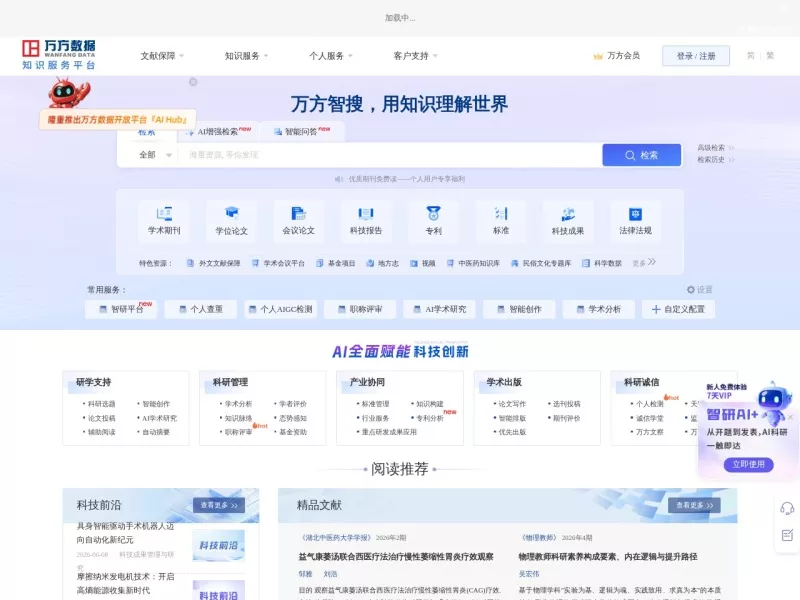Screen dimensions: 800x600
Task: Open the 智研平台 service button
Action: 121,309
